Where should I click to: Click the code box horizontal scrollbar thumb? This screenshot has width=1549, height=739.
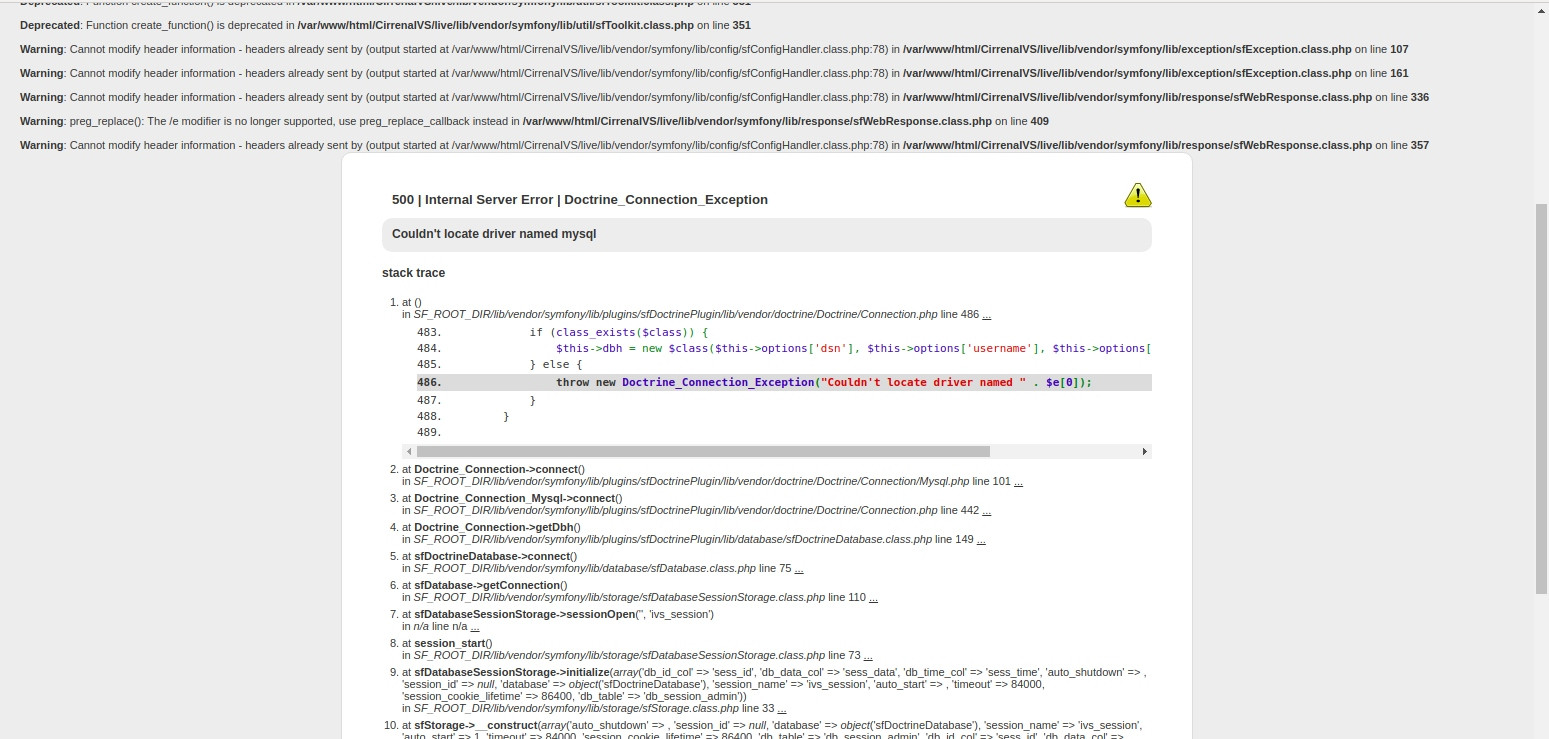click(x=703, y=452)
